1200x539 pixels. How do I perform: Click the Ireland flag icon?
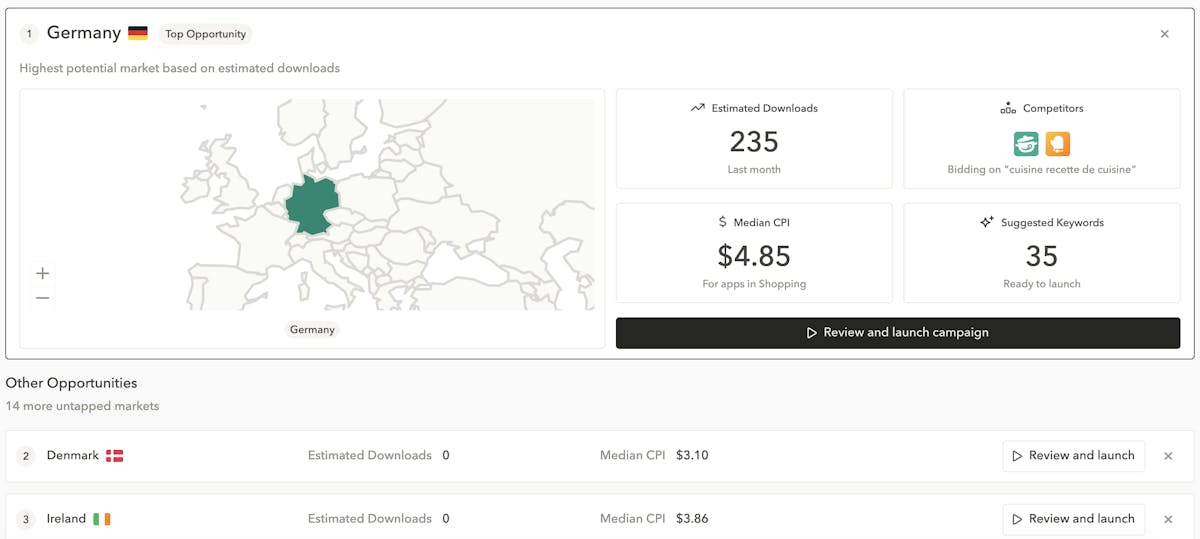pos(102,519)
